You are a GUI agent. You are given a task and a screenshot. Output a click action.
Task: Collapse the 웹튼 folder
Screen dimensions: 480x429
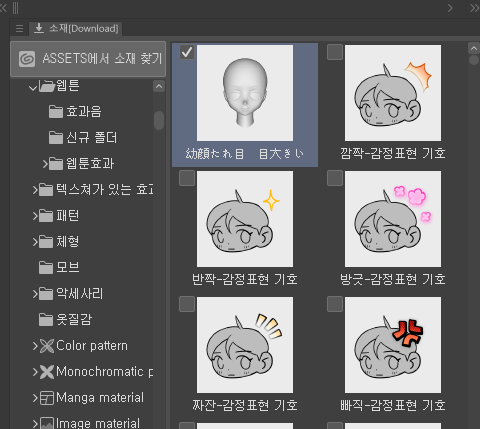pyautogui.click(x=33, y=88)
